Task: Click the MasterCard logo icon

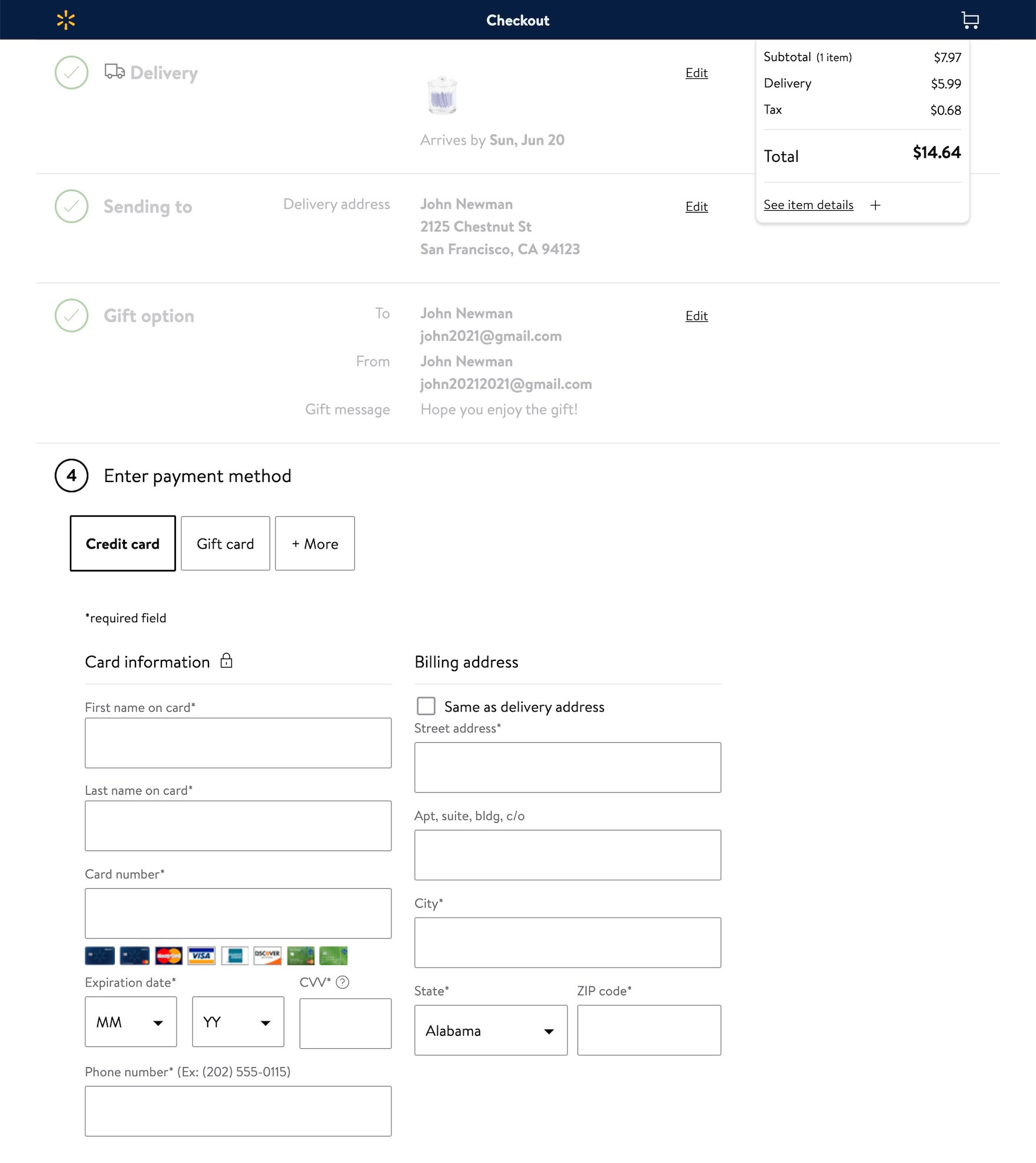Action: point(168,955)
